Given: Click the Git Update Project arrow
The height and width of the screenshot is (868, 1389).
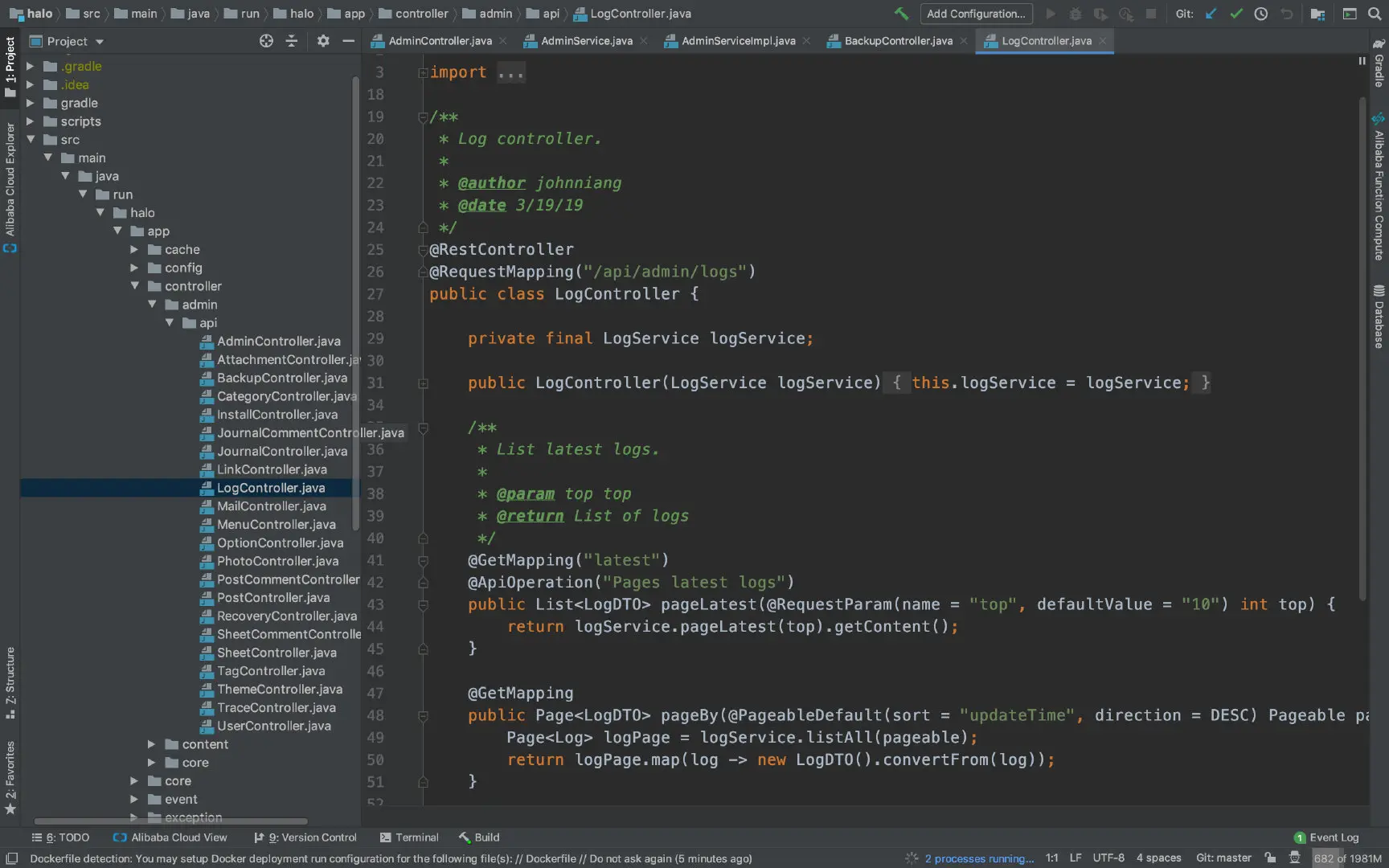Looking at the screenshot, I should pyautogui.click(x=1211, y=14).
